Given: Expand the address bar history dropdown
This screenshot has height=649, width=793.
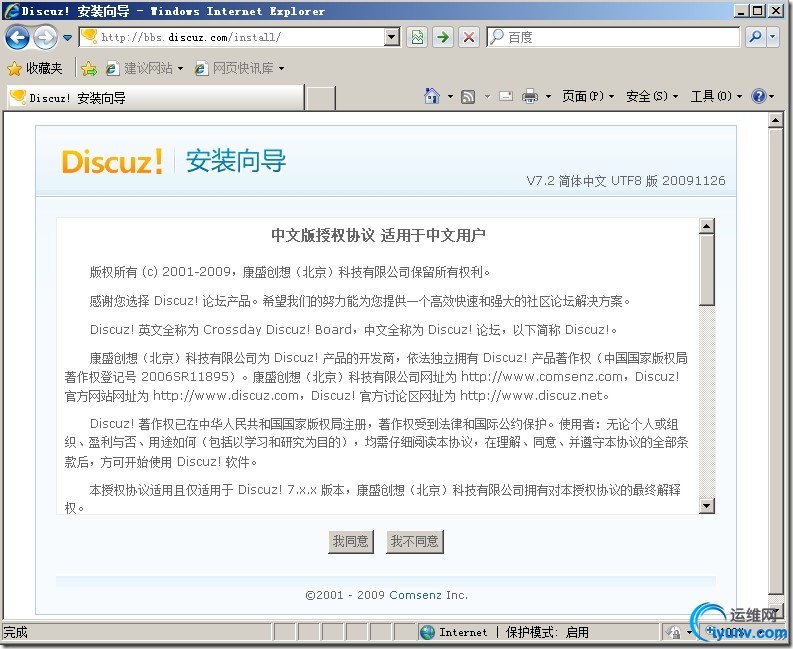Looking at the screenshot, I should click(x=392, y=37).
